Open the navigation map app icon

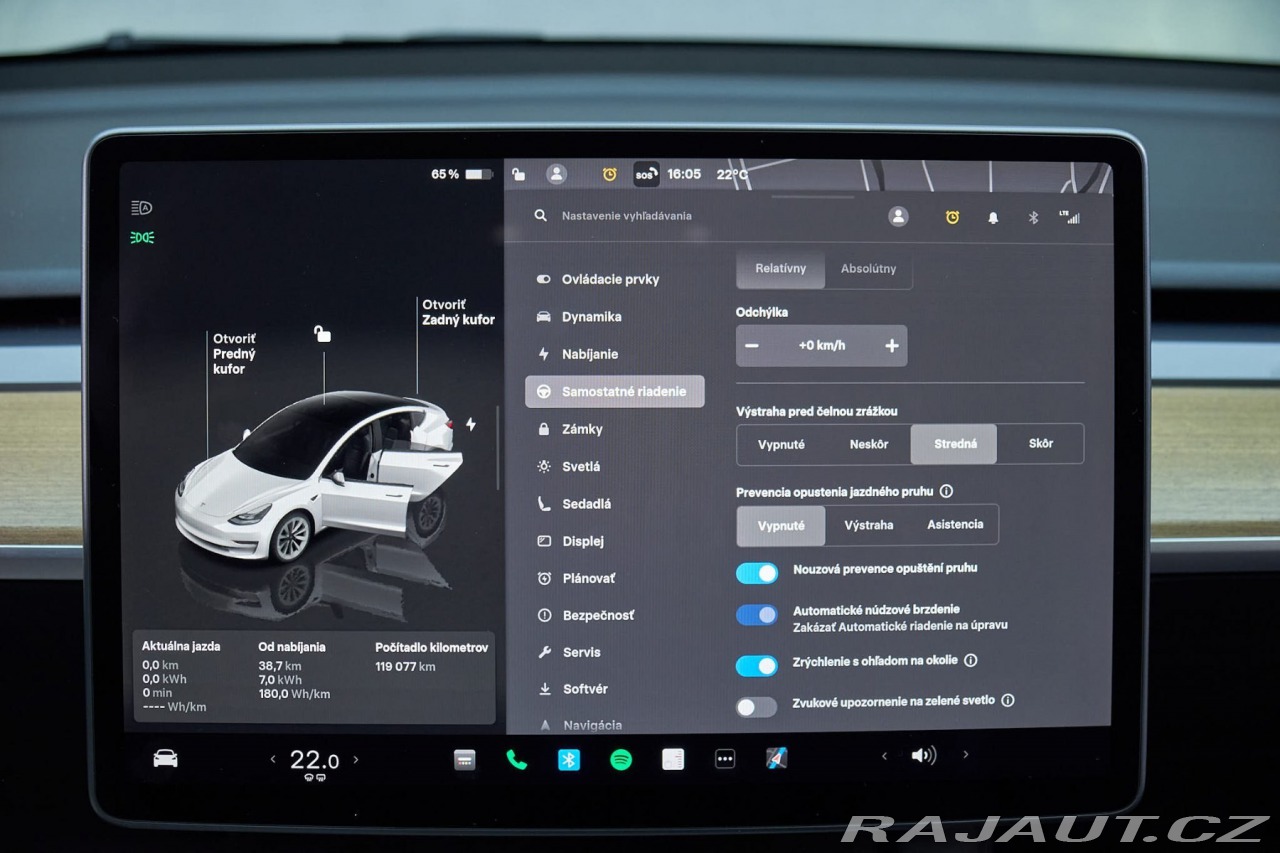click(x=776, y=759)
